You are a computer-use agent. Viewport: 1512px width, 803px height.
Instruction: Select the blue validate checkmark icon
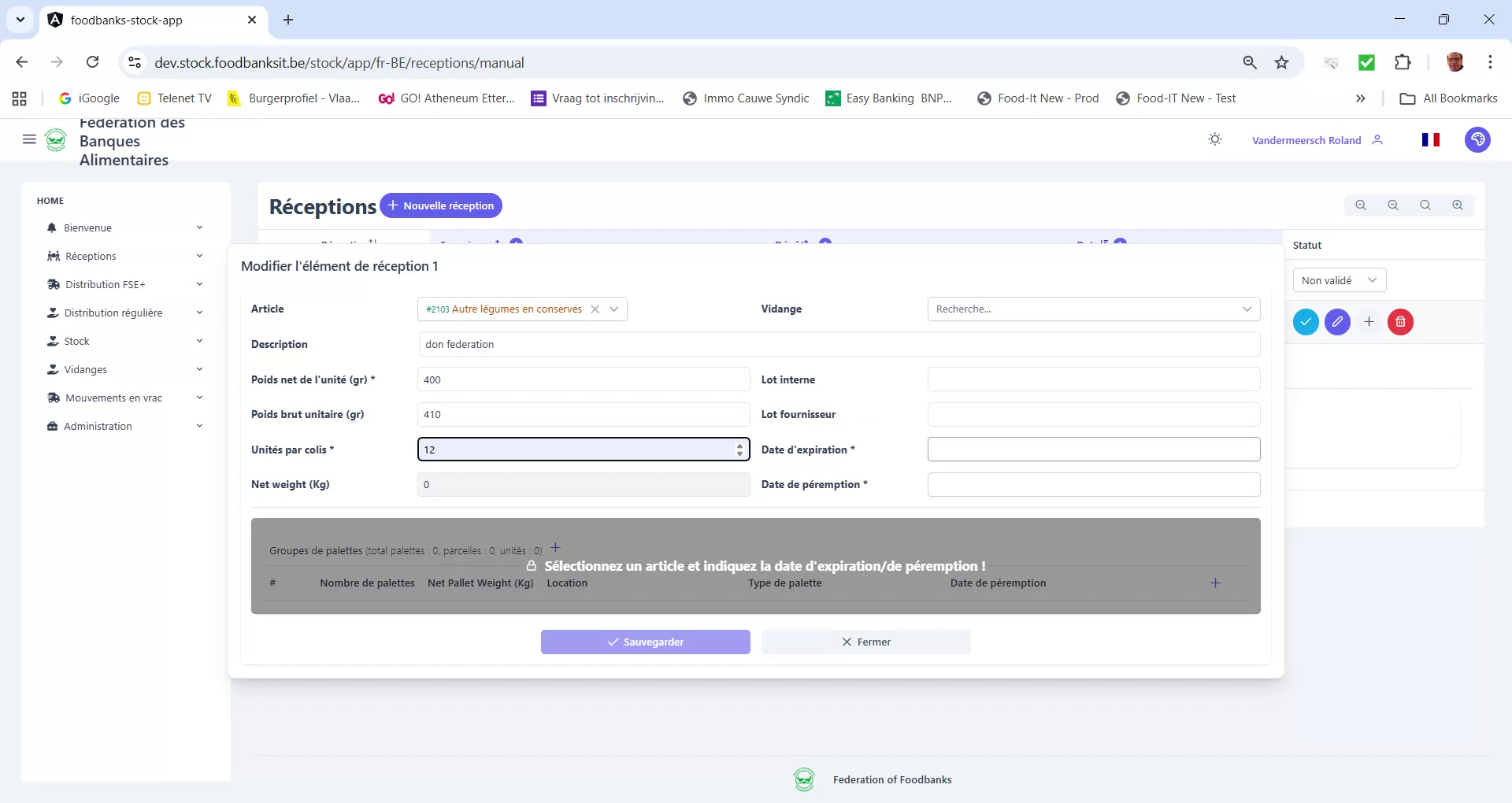[x=1306, y=322]
